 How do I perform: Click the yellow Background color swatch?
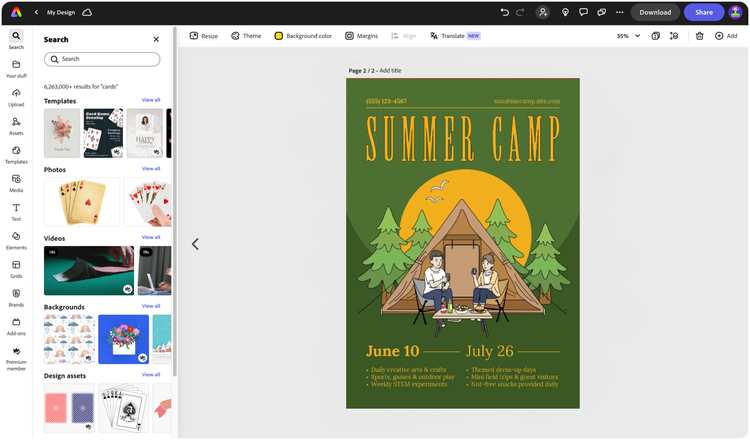[x=278, y=36]
